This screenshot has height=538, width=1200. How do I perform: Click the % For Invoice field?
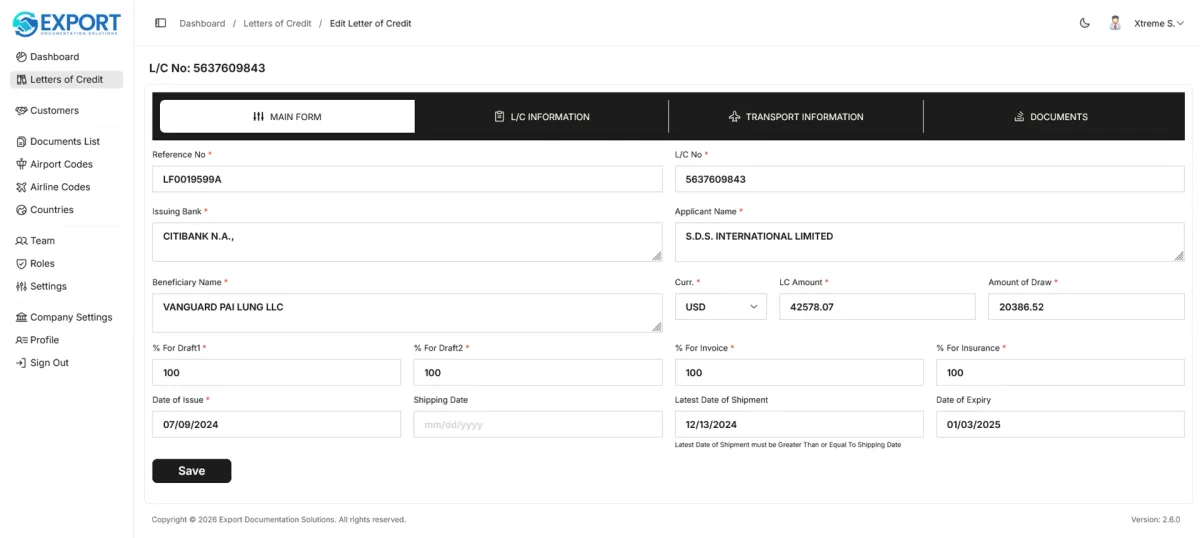[799, 372]
